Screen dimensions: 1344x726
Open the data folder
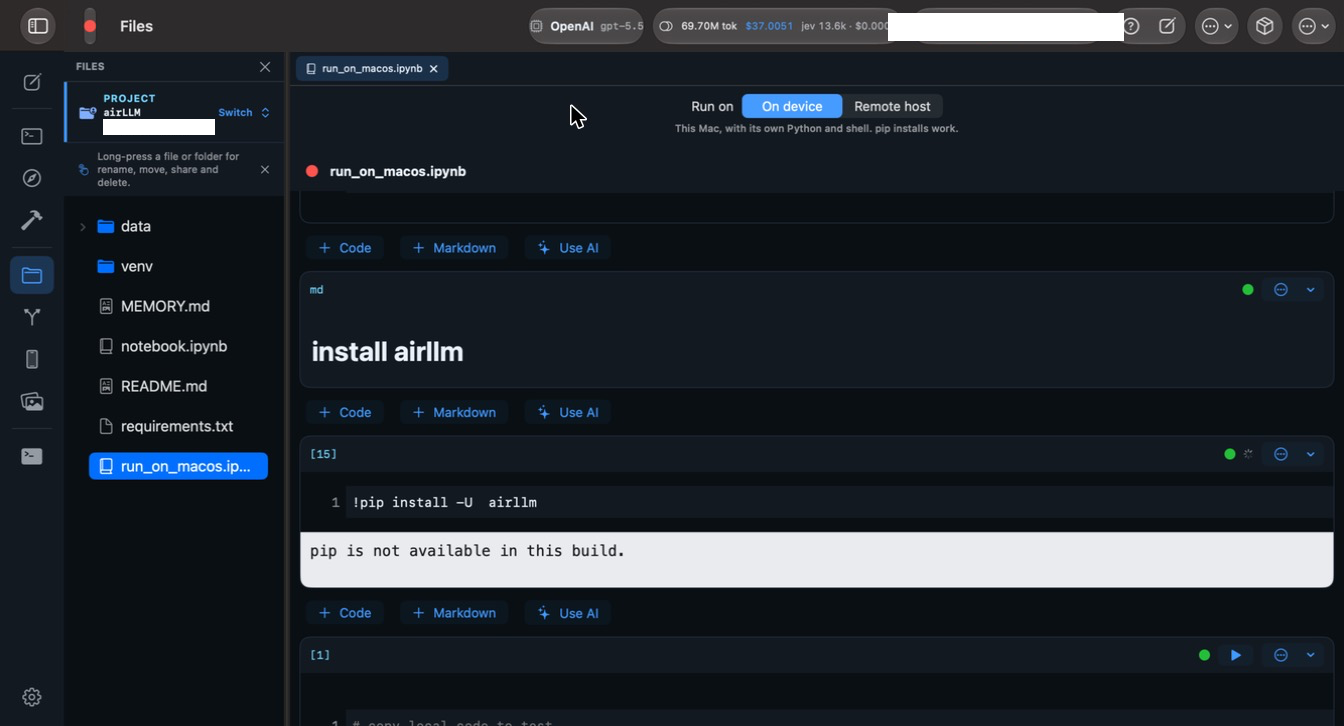[135, 227]
